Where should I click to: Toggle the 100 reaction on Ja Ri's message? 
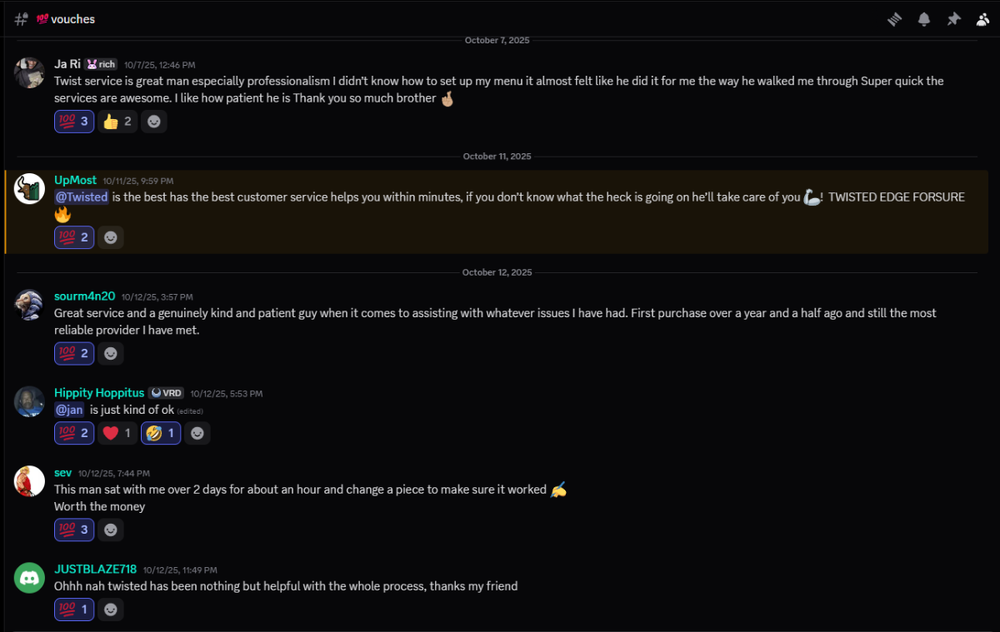74,122
